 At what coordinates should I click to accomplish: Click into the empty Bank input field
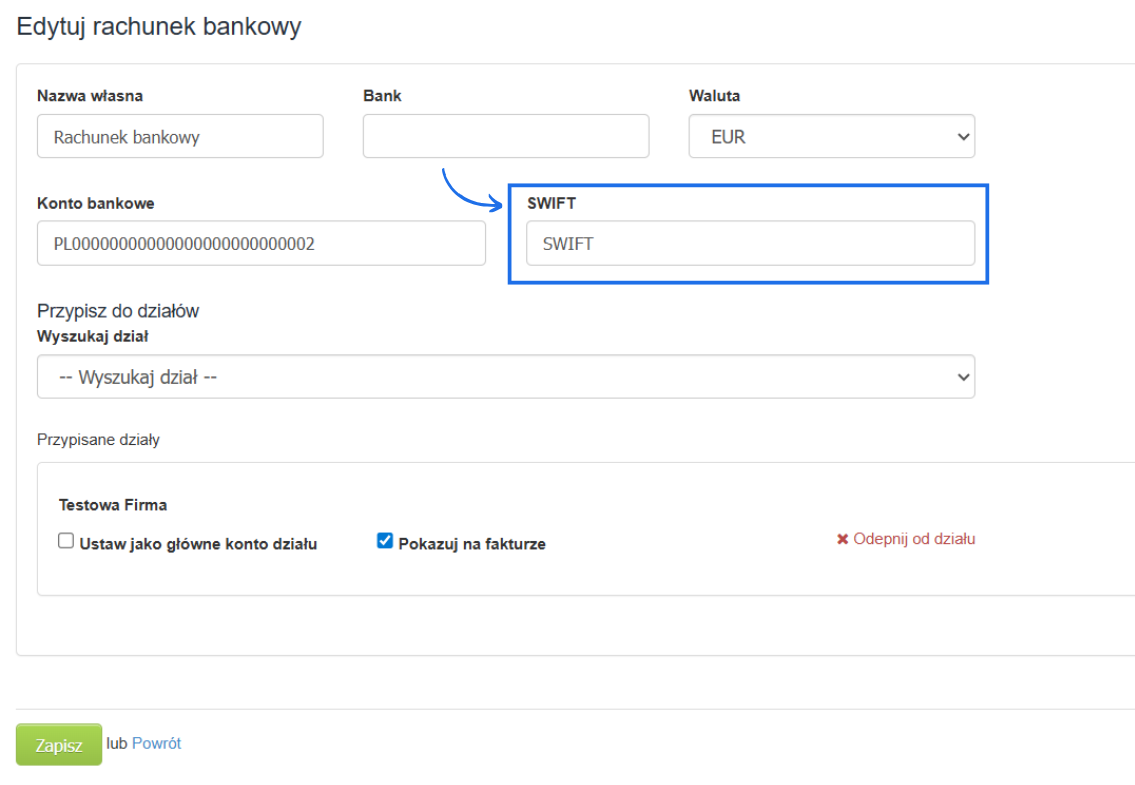pyautogui.click(x=505, y=136)
